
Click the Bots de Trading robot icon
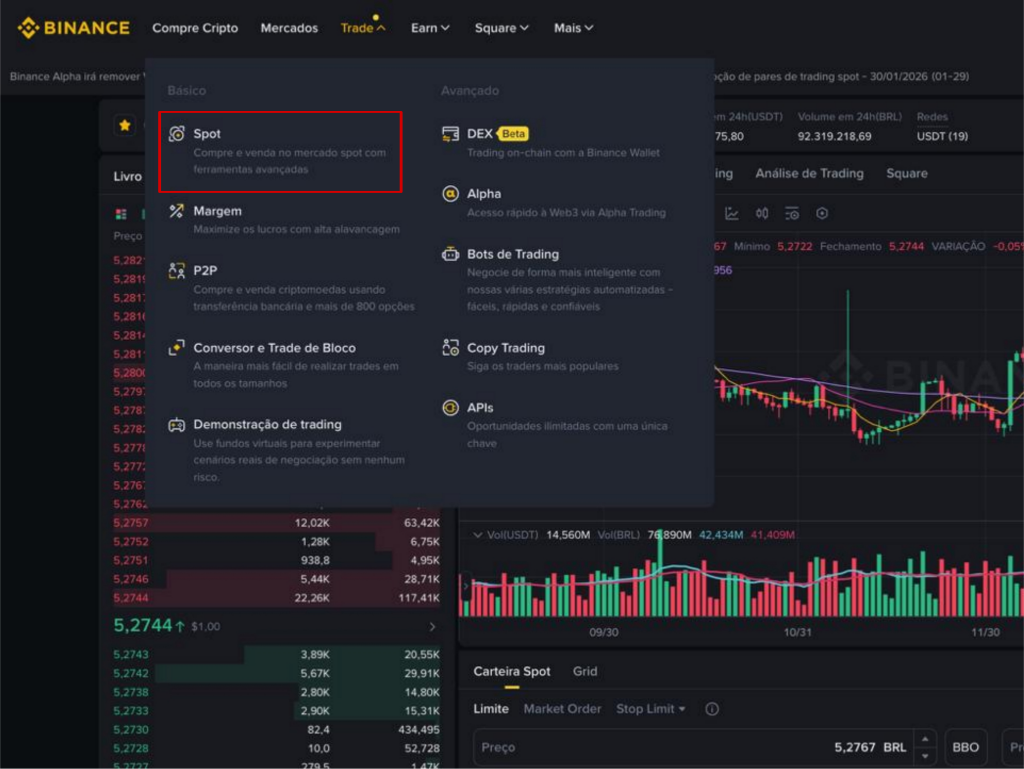tap(451, 254)
